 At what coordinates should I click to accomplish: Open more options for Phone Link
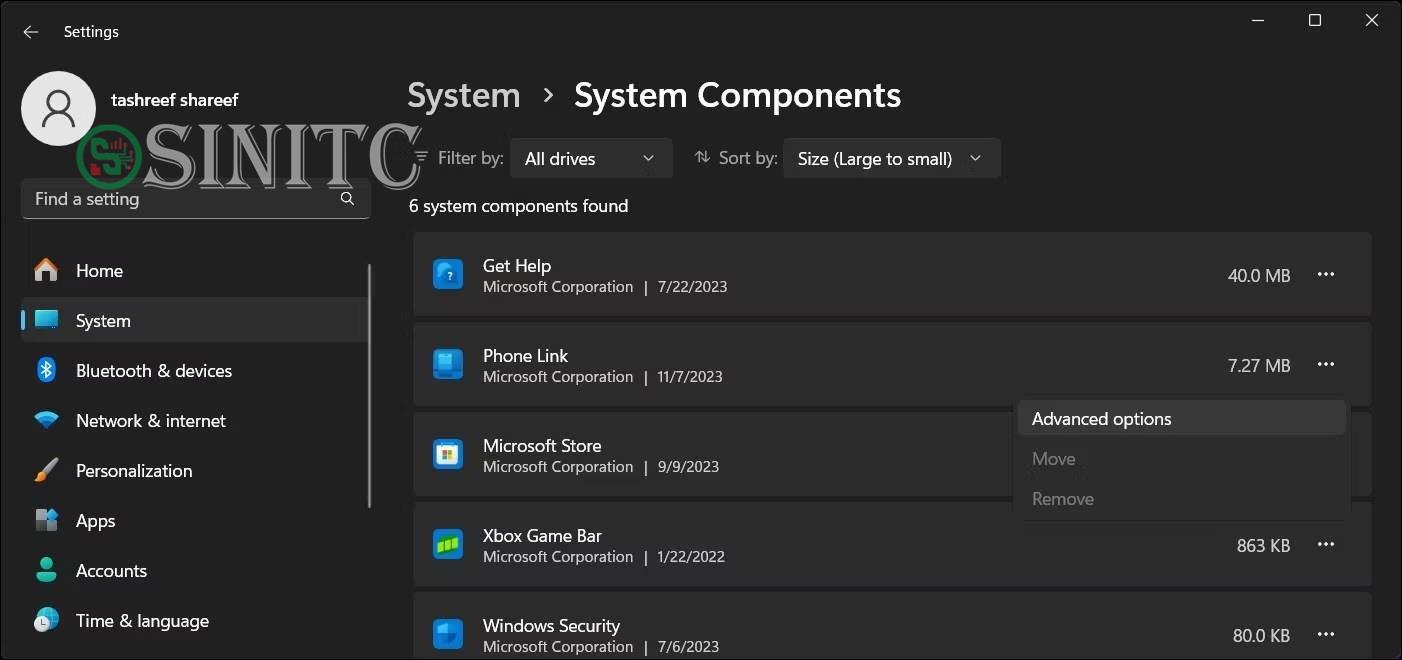click(1326, 365)
